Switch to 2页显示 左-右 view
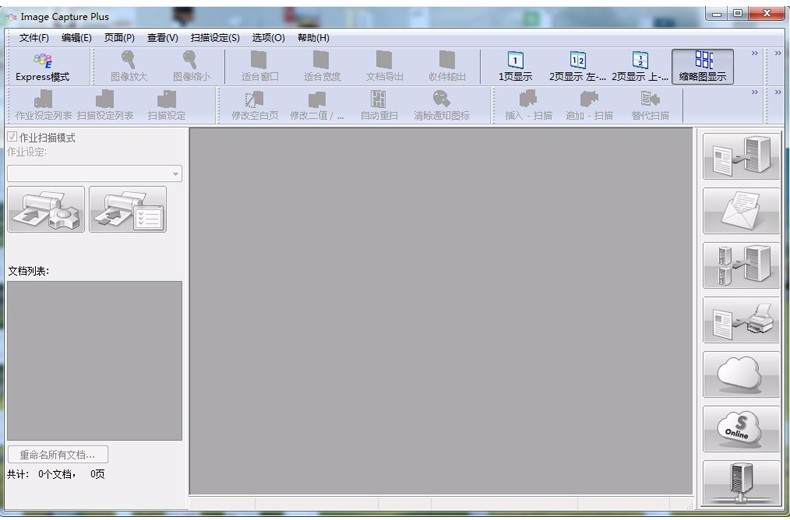 [577, 68]
